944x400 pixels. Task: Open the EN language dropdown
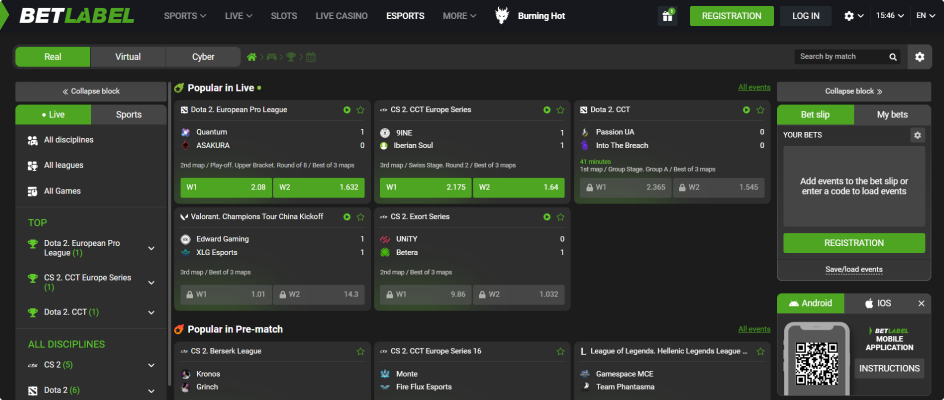tap(925, 16)
